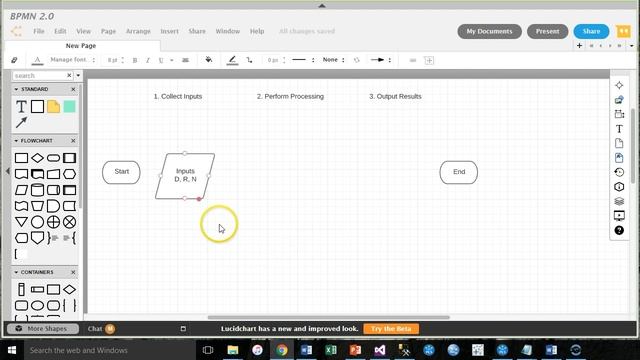Open the Chat panel

pyautogui.click(x=101, y=329)
